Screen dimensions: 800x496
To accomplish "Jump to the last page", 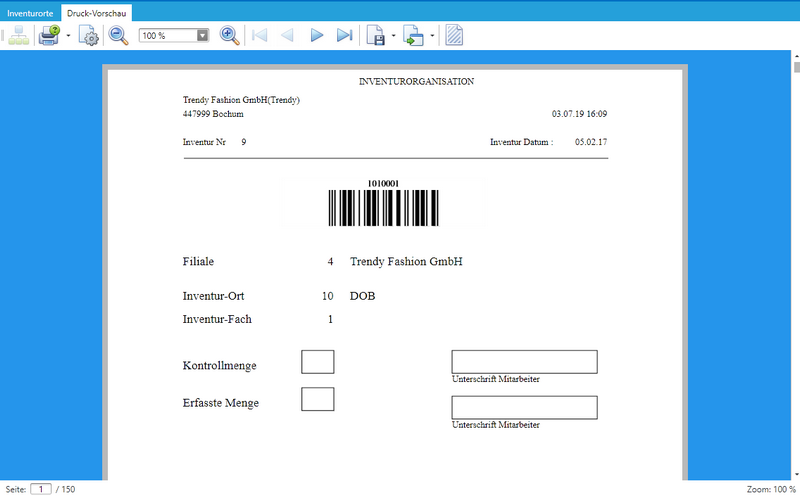I will [345, 35].
